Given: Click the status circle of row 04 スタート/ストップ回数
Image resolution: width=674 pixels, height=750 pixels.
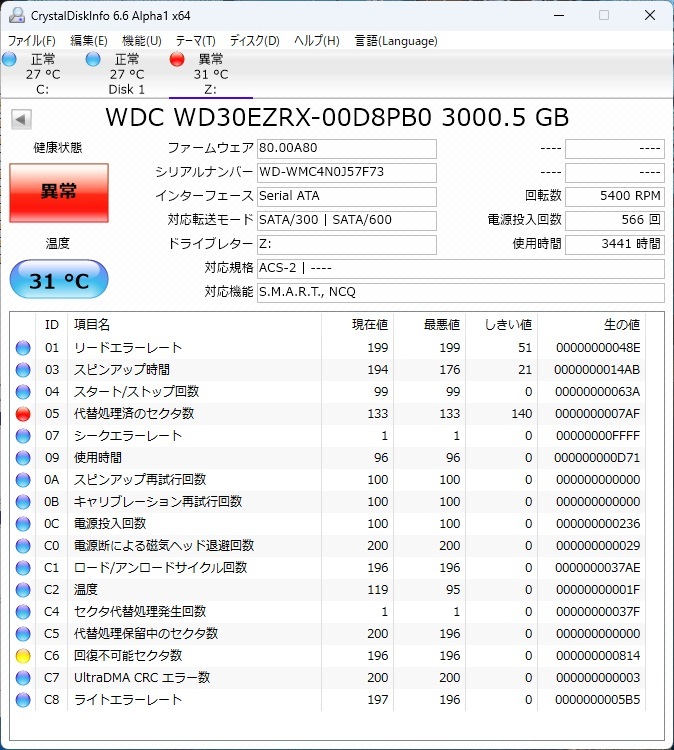Looking at the screenshot, I should tap(23, 392).
